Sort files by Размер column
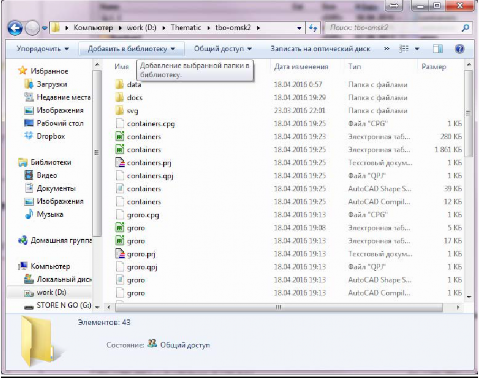 (x=433, y=67)
